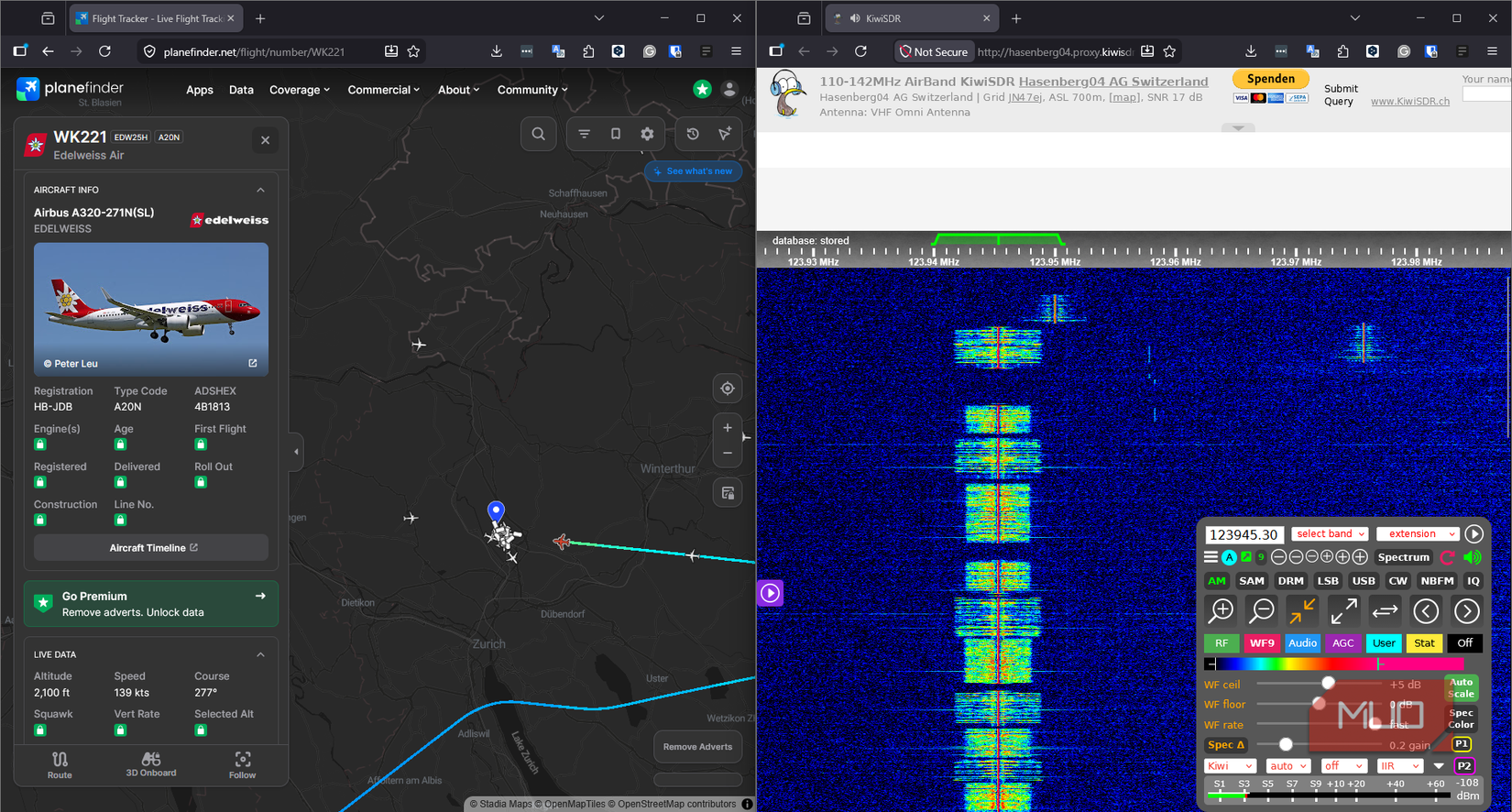Select NBFM mode
This screenshot has width=1512, height=812.
click(x=1437, y=581)
